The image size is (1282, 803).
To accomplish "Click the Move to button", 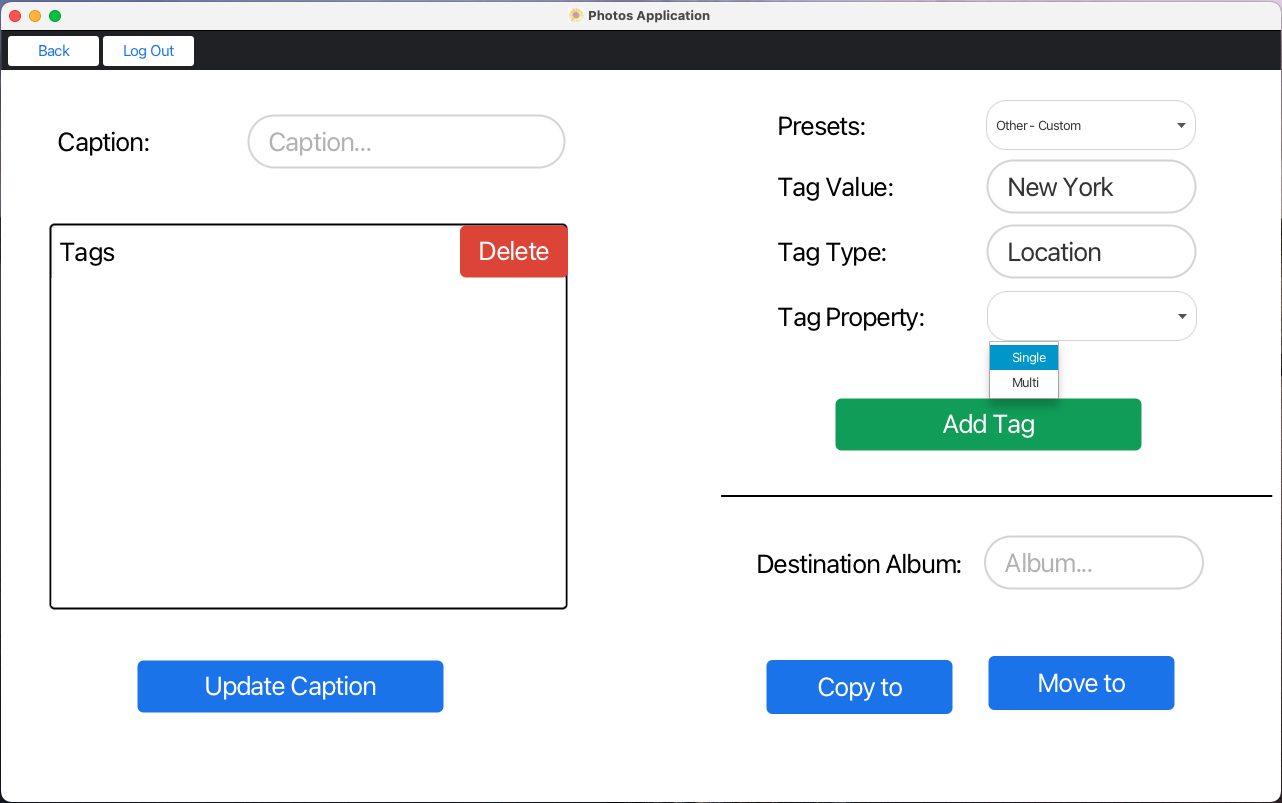I will (1081, 683).
